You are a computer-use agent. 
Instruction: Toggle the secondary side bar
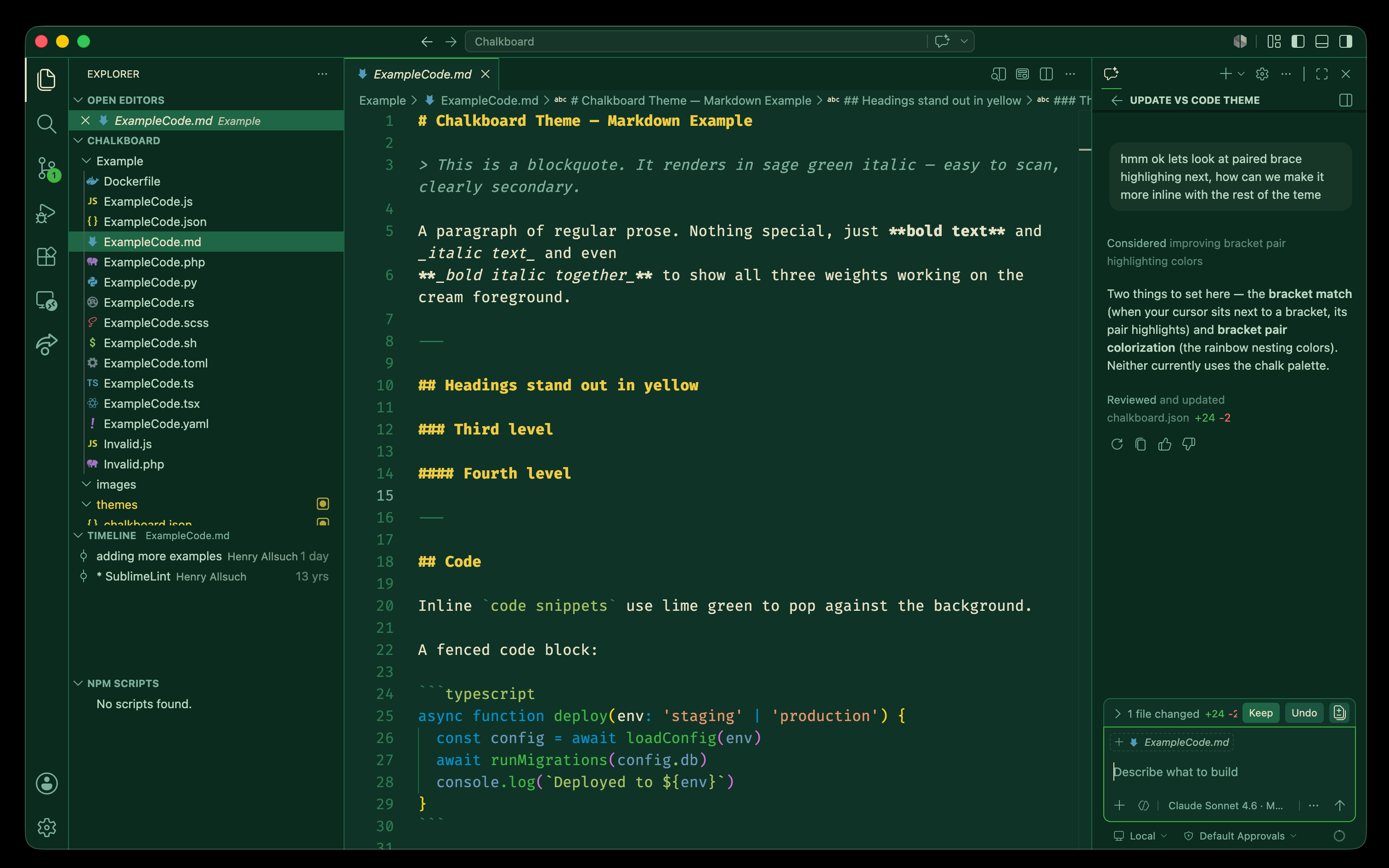[x=1346, y=41]
